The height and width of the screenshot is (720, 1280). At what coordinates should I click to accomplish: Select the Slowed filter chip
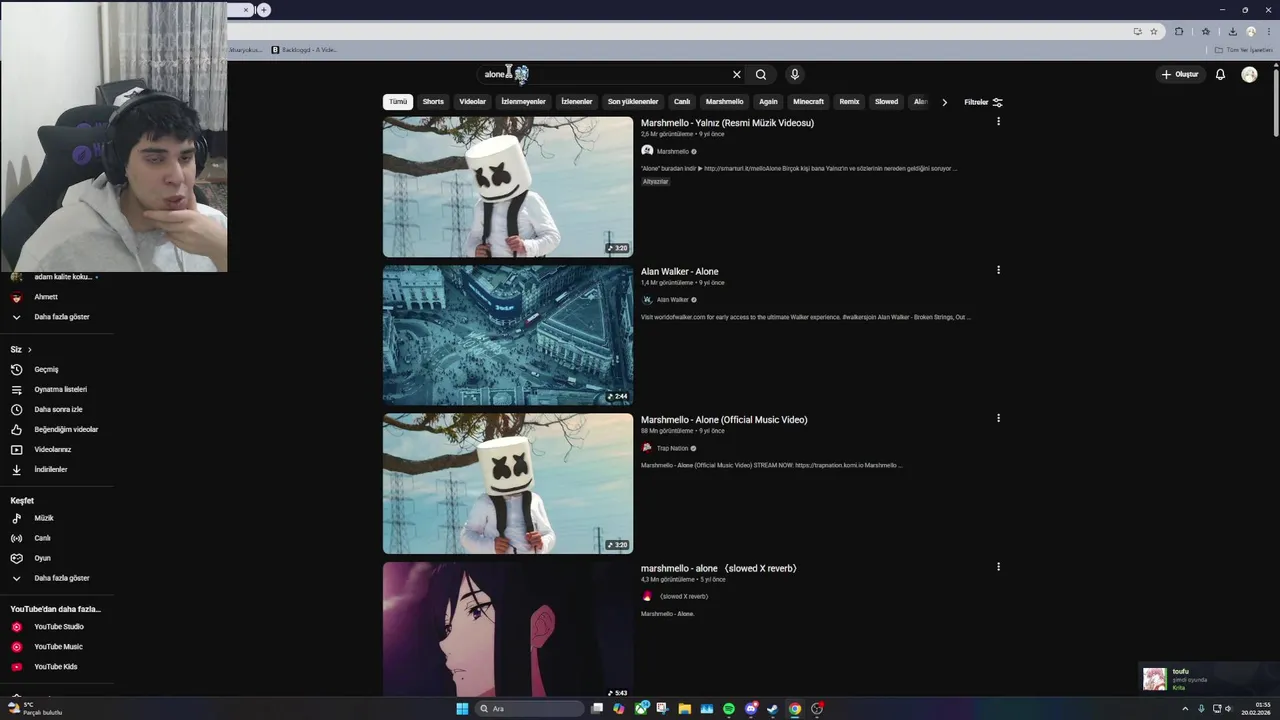tap(886, 102)
